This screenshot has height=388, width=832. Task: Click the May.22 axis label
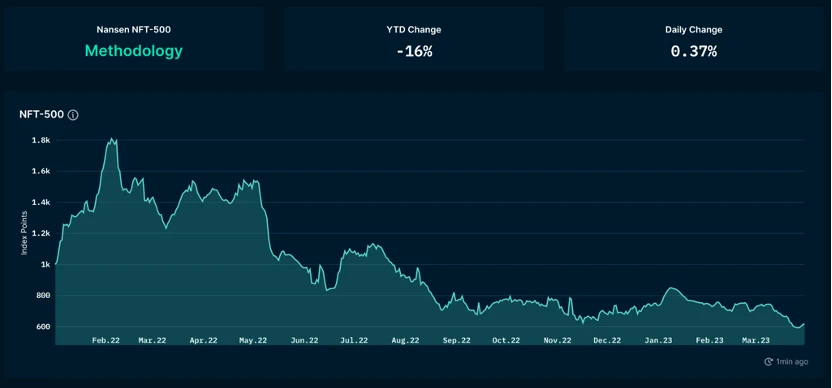253,341
